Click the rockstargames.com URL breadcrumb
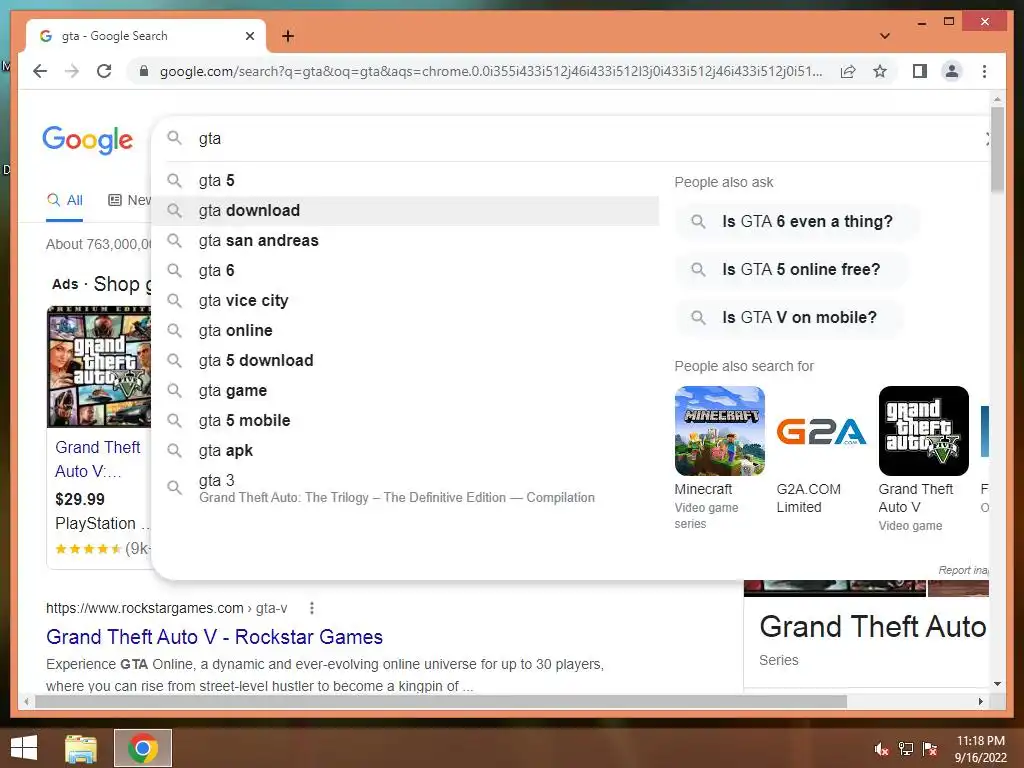The width and height of the screenshot is (1024, 768). [167, 608]
